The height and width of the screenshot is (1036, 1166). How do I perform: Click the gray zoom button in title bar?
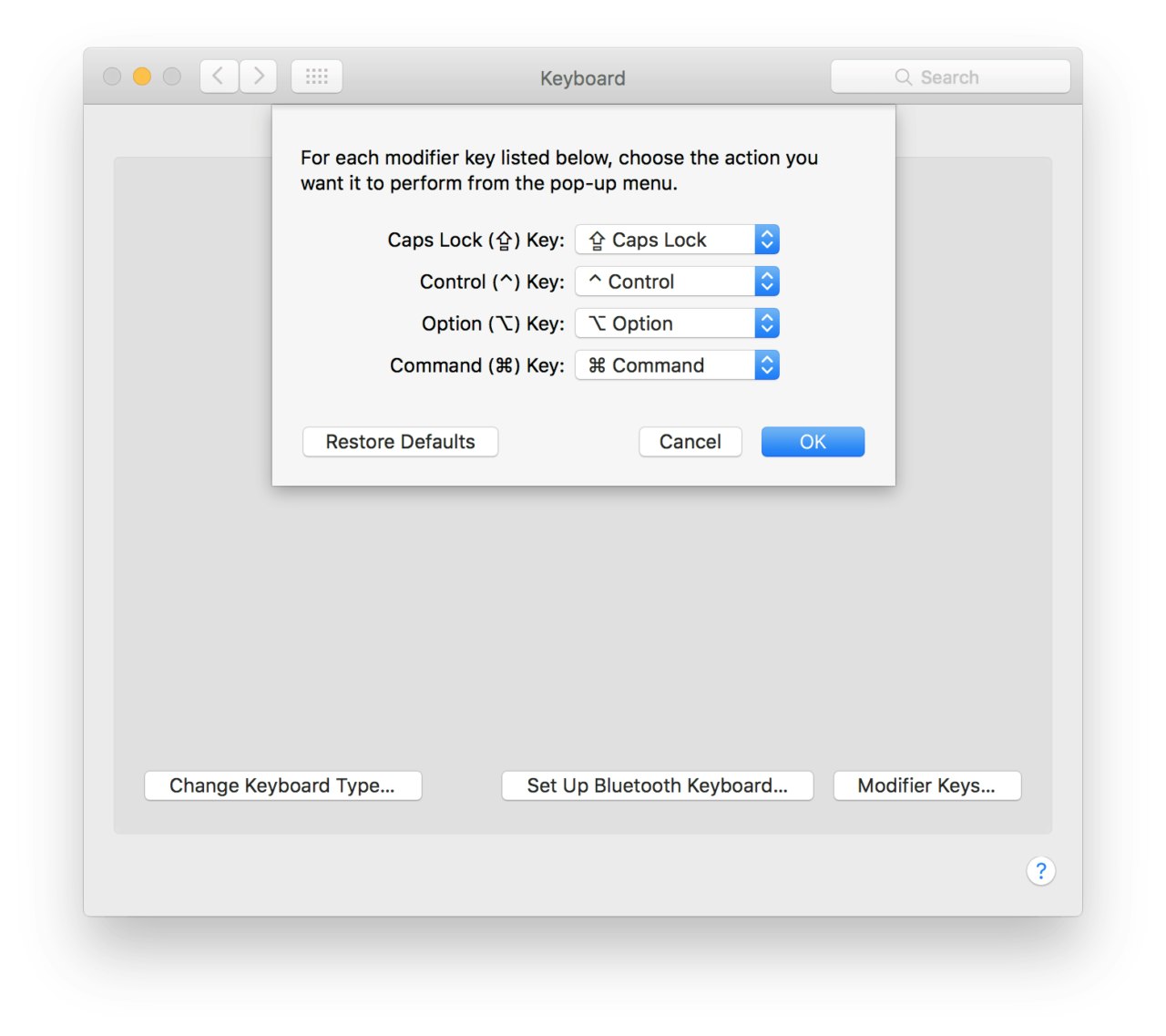tap(172, 77)
